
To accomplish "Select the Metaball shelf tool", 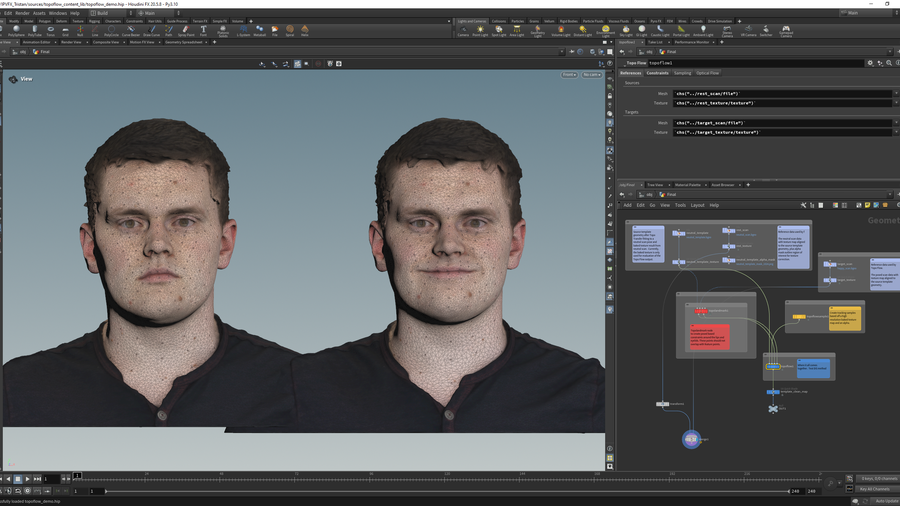I will (259, 30).
